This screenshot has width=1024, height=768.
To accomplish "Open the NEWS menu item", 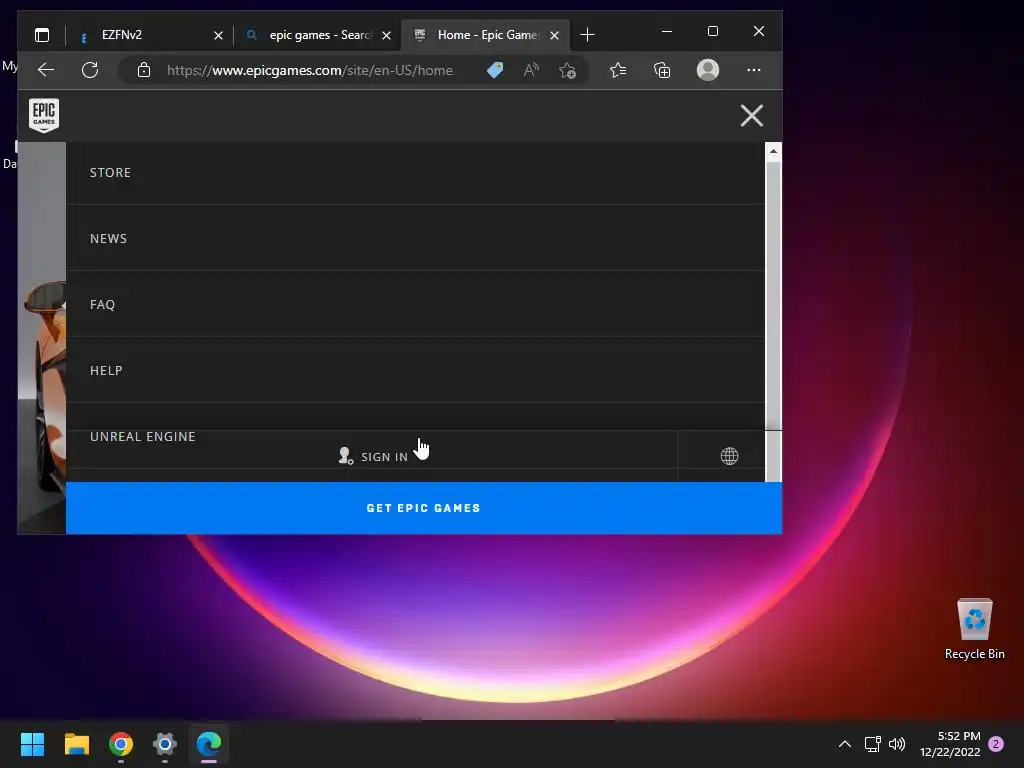I will click(x=415, y=238).
